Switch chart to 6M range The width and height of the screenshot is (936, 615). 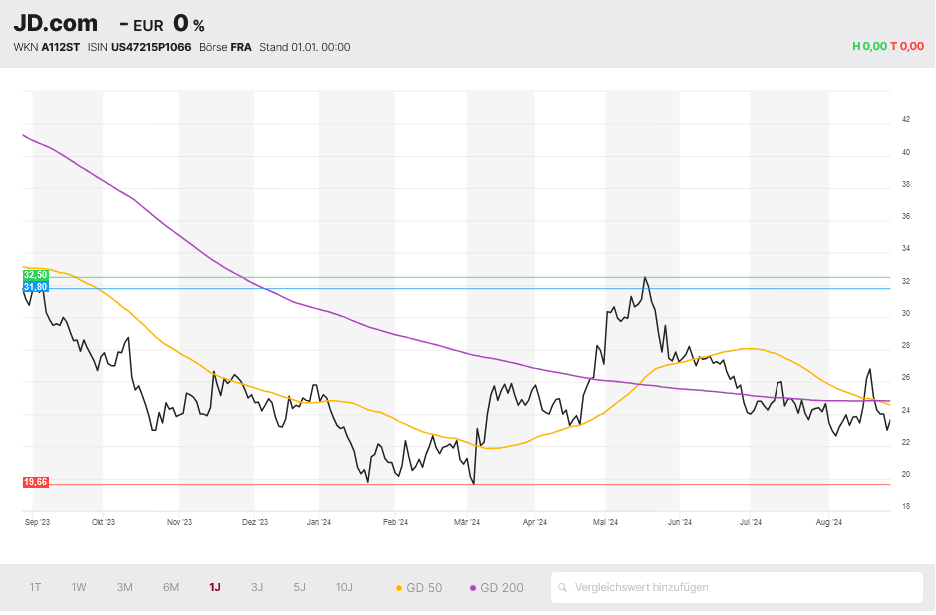click(x=171, y=587)
